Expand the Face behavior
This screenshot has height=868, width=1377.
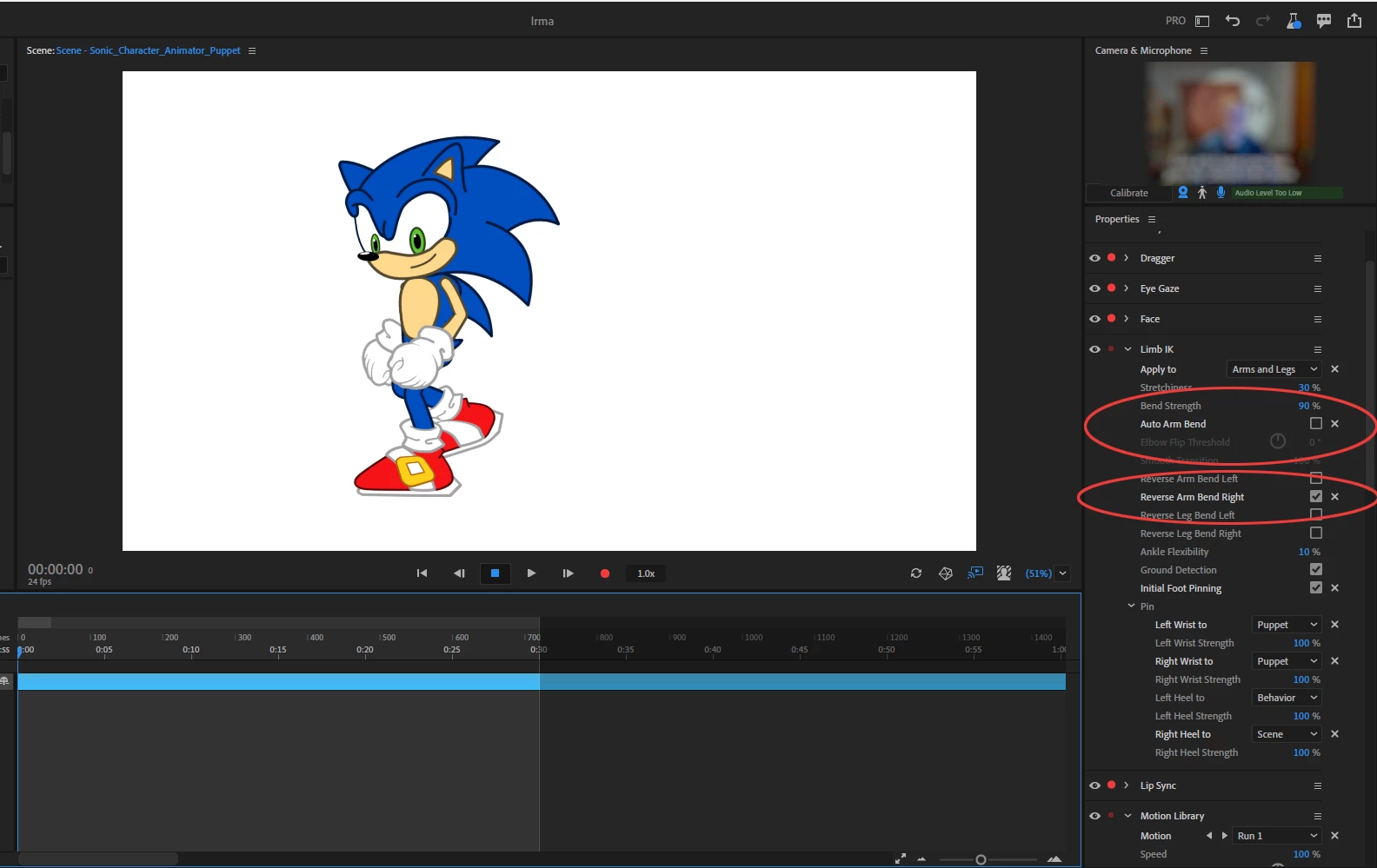1127,319
